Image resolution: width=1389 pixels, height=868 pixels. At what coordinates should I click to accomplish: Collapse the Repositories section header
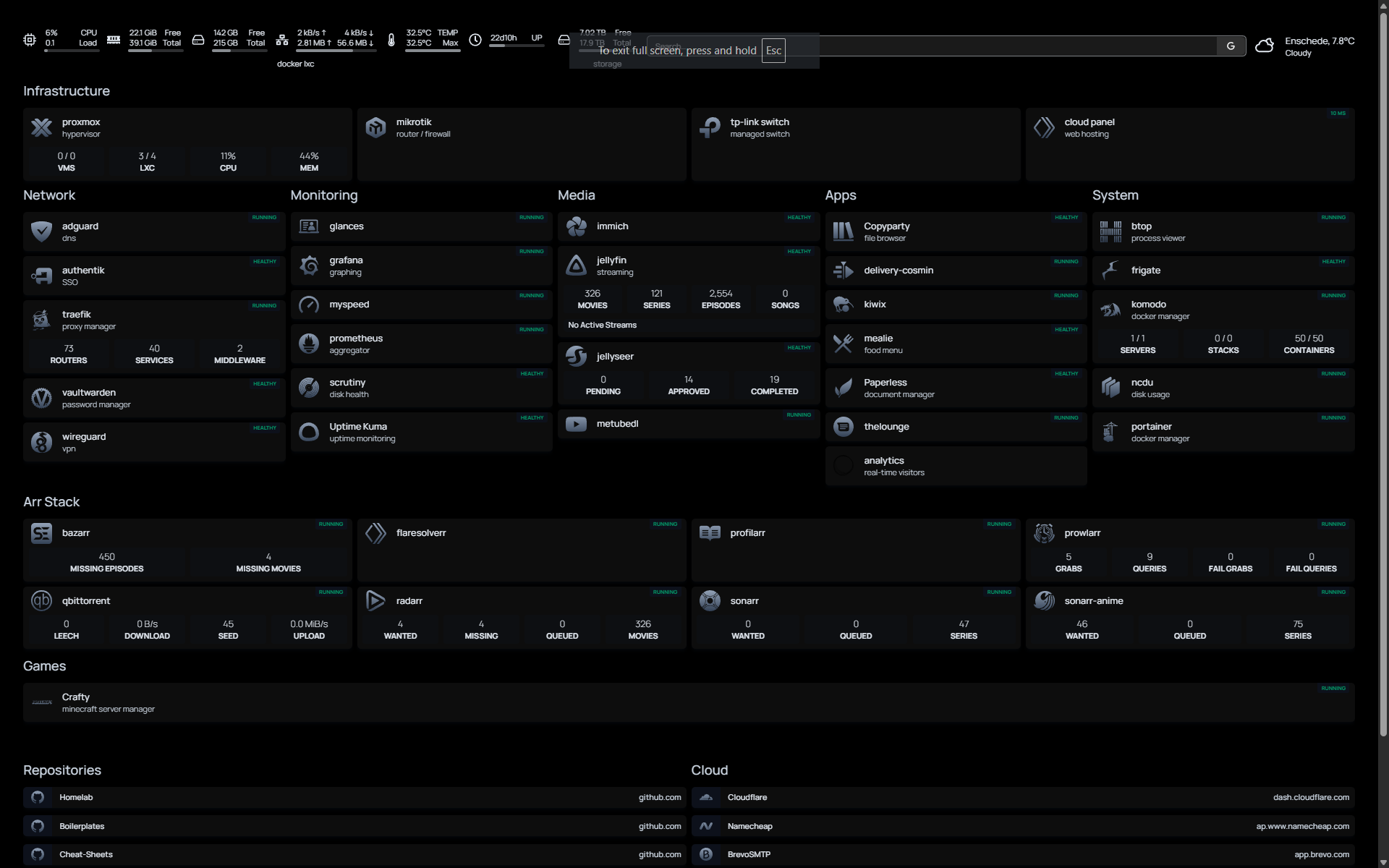coord(62,770)
